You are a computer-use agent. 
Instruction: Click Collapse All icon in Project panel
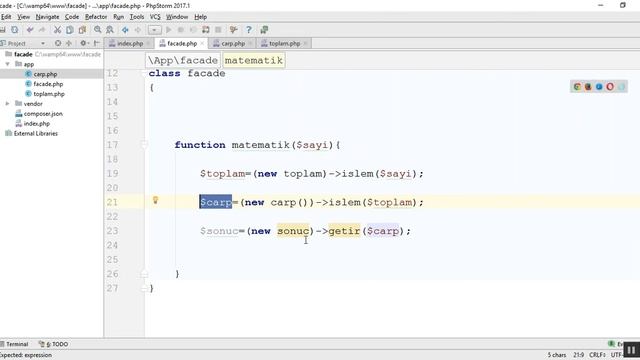(69, 43)
